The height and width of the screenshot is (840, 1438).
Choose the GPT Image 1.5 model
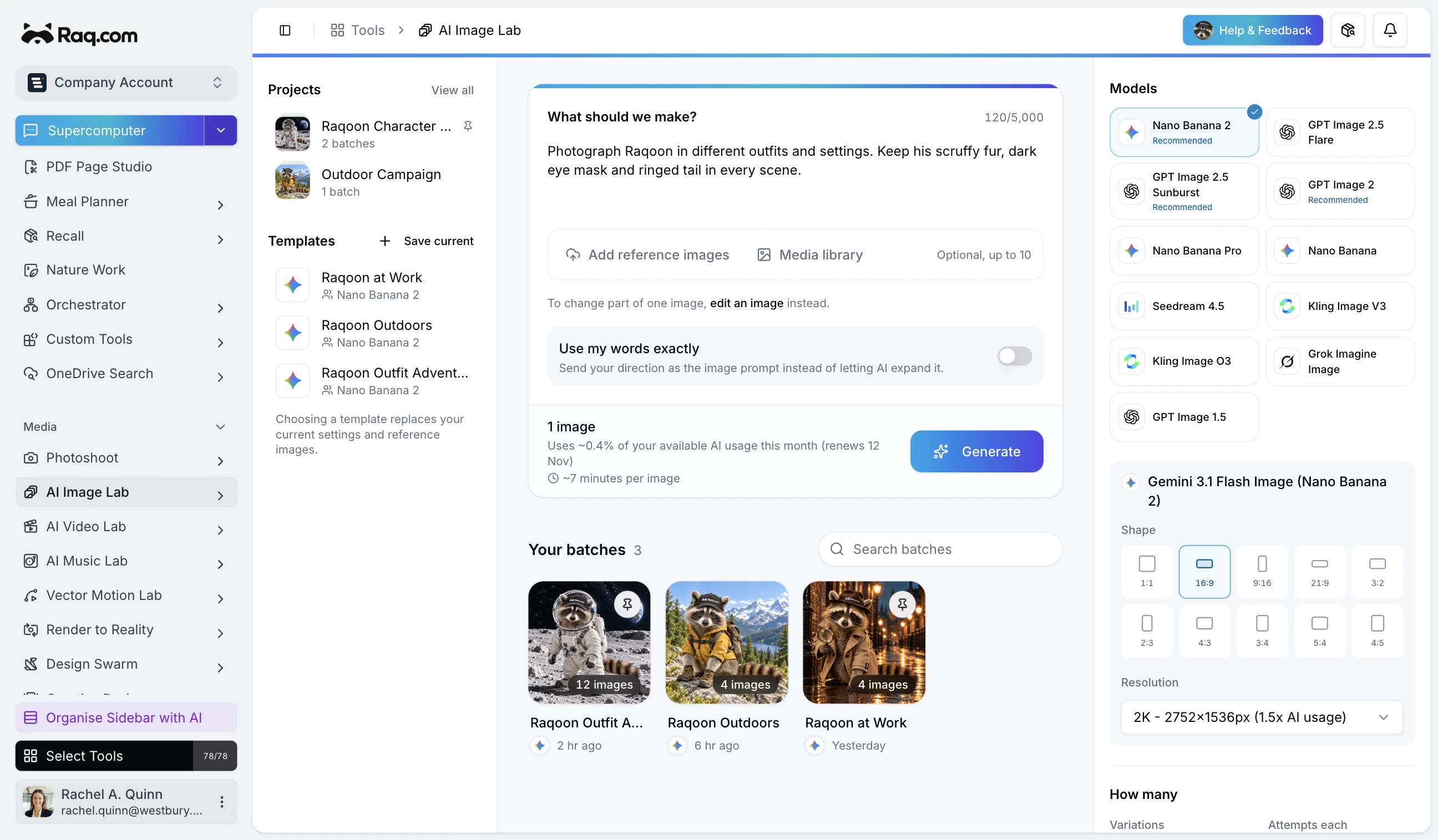[x=1184, y=417]
